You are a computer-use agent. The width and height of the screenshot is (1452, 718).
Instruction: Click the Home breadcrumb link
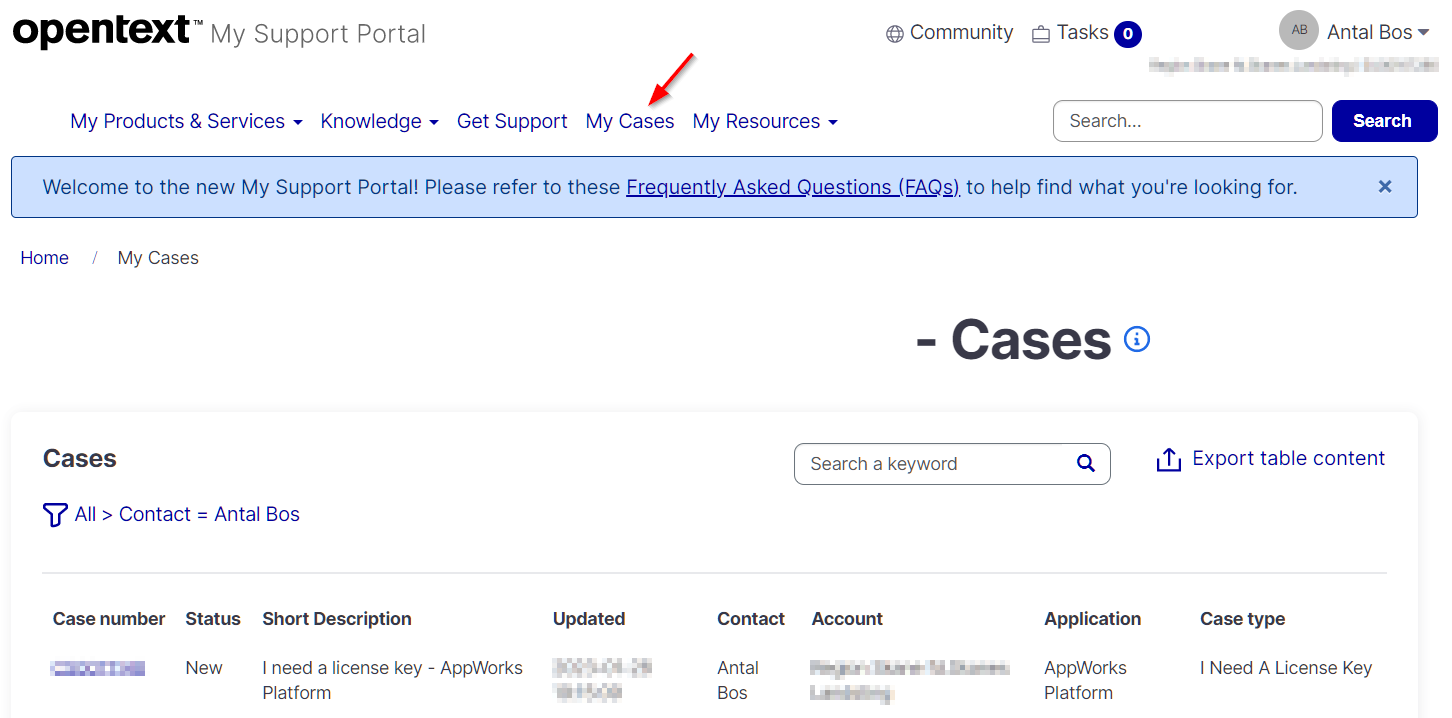point(45,258)
